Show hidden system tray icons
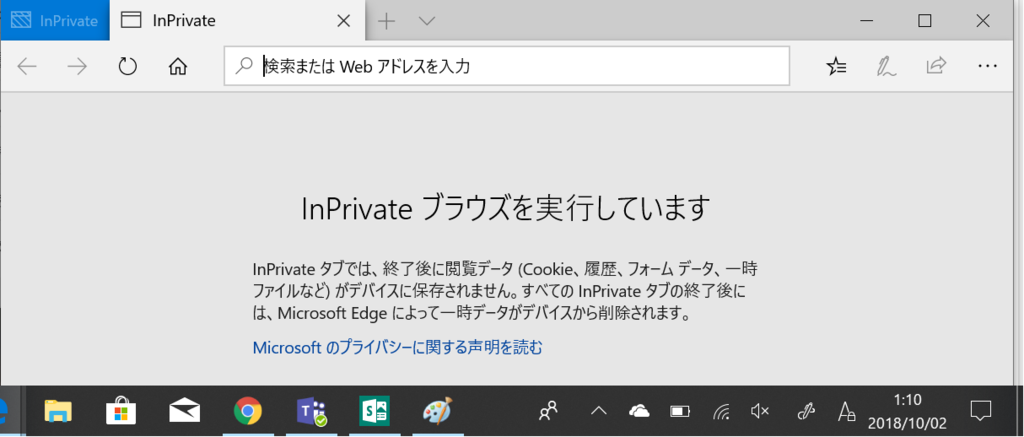 (x=599, y=411)
